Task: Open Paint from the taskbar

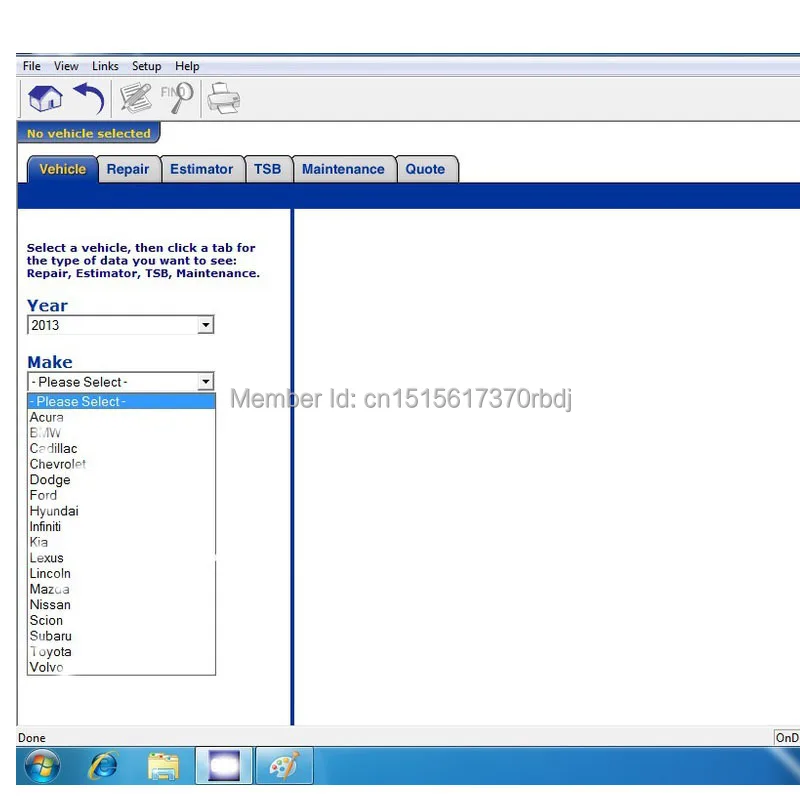Action: click(x=284, y=765)
